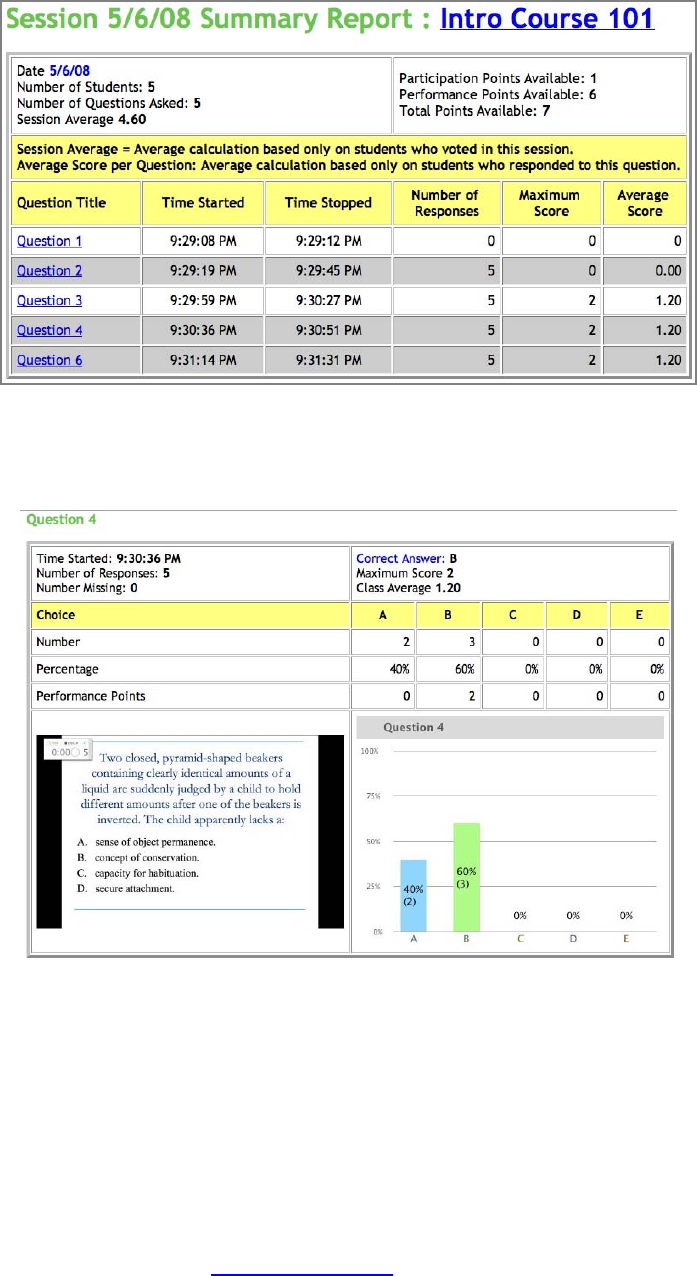This screenshot has height=1276, width=697.
Task: Select the 9:29:19 PM start time cell
Action: tap(203, 271)
